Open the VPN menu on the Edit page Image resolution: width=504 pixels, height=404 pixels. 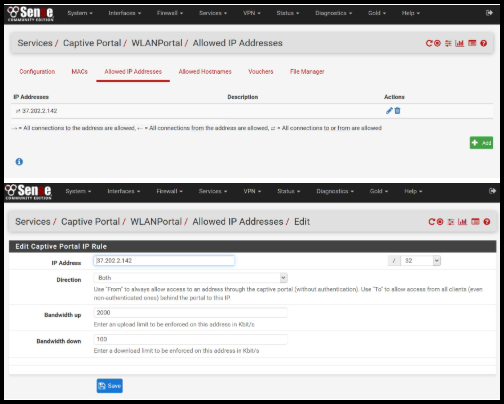[252, 191]
